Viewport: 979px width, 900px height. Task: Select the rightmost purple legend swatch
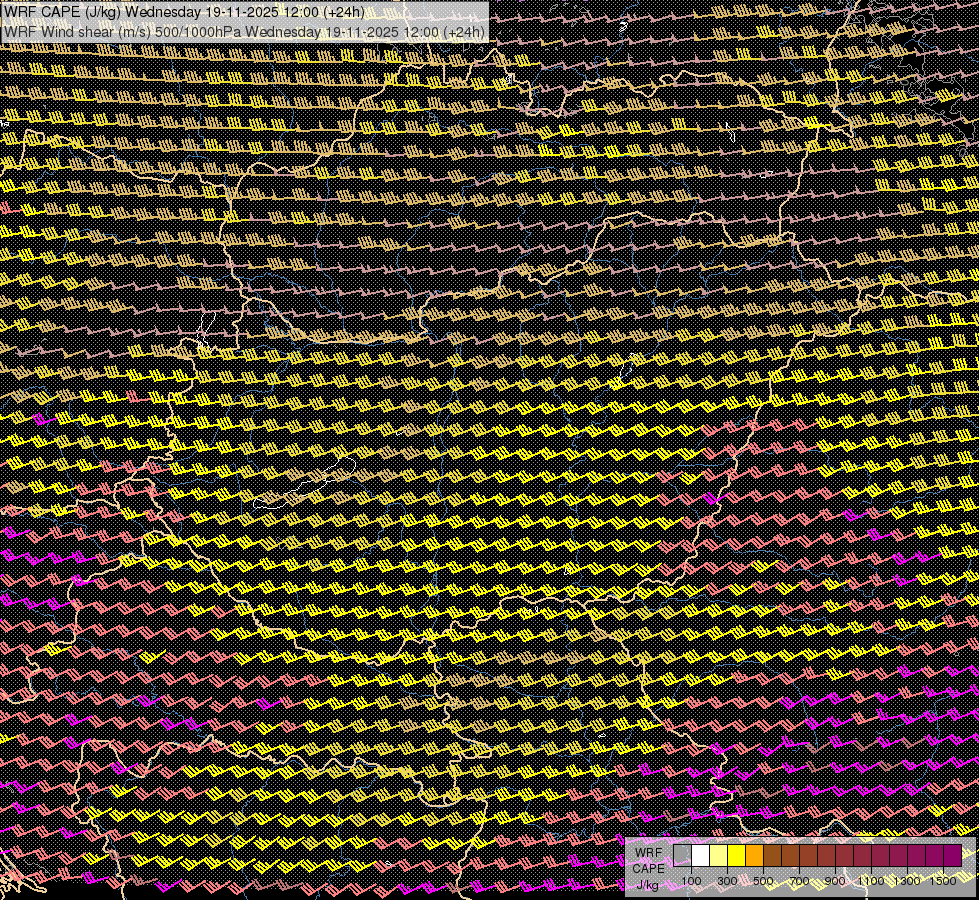[952, 856]
